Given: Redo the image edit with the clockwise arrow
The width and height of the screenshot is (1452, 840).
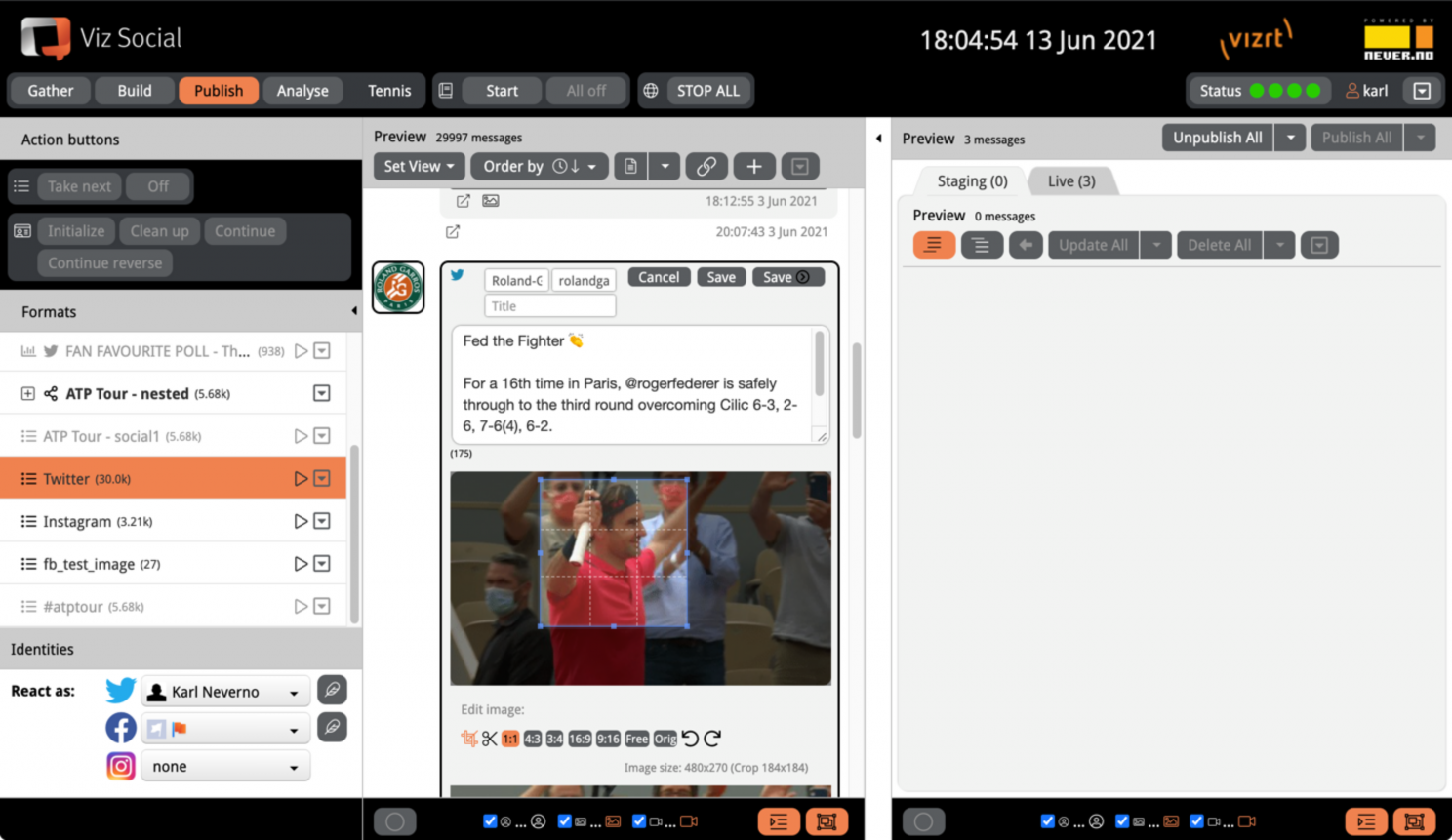Looking at the screenshot, I should [x=712, y=739].
